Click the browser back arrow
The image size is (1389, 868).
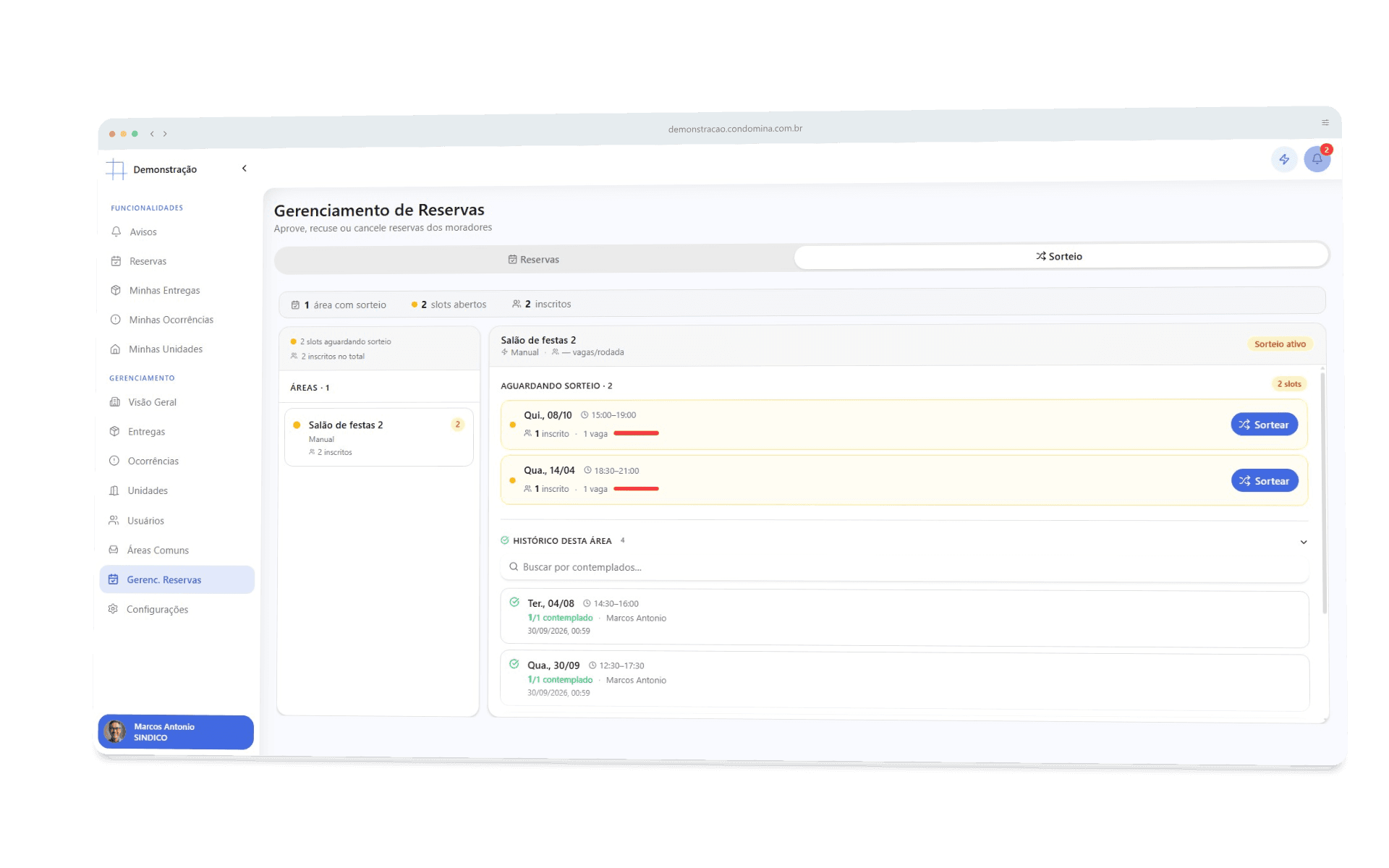[x=152, y=134]
